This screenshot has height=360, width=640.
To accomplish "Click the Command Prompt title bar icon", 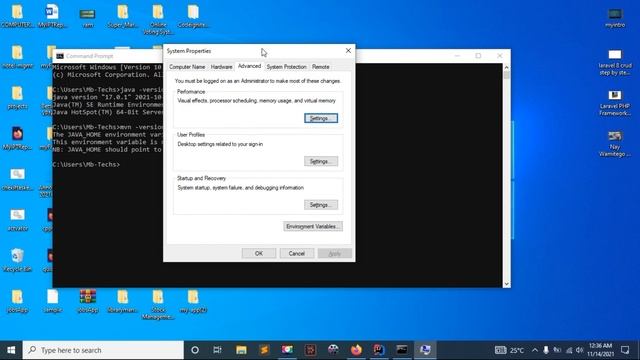I will click(x=60, y=56).
